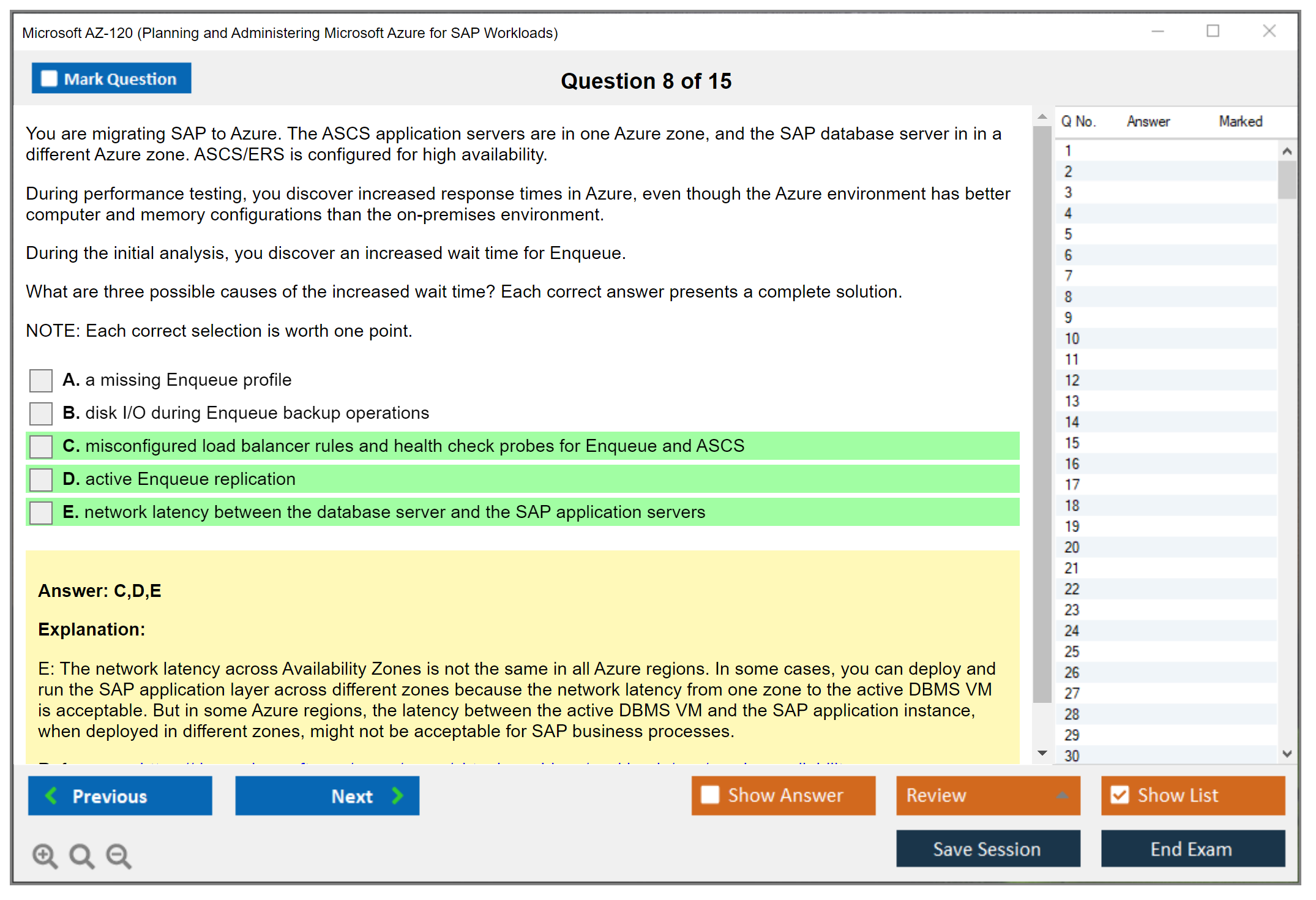1316x900 pixels.
Task: Toggle the Show List checkbox
Action: pyautogui.click(x=1120, y=795)
